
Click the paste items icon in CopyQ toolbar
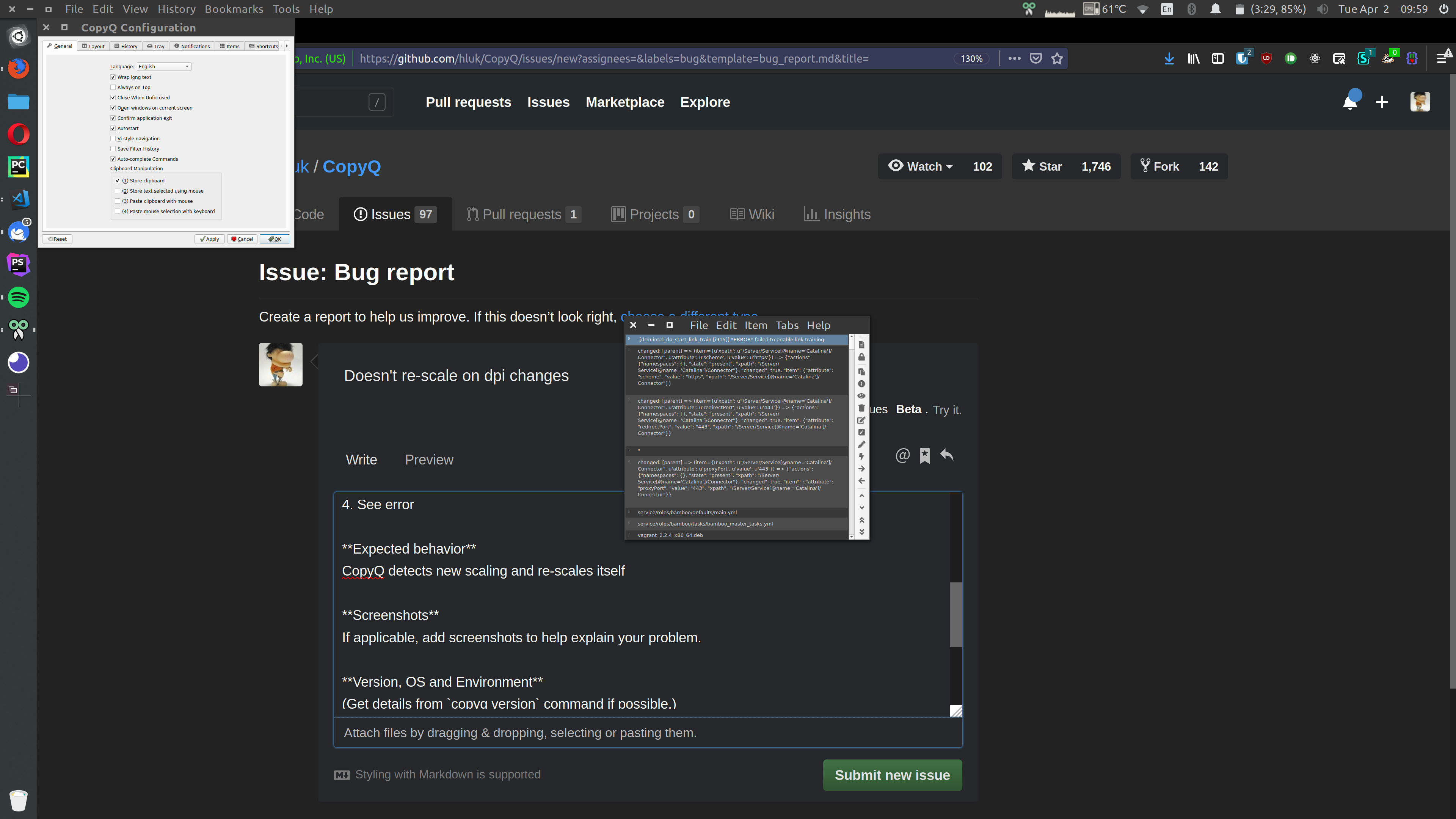[x=861, y=371]
